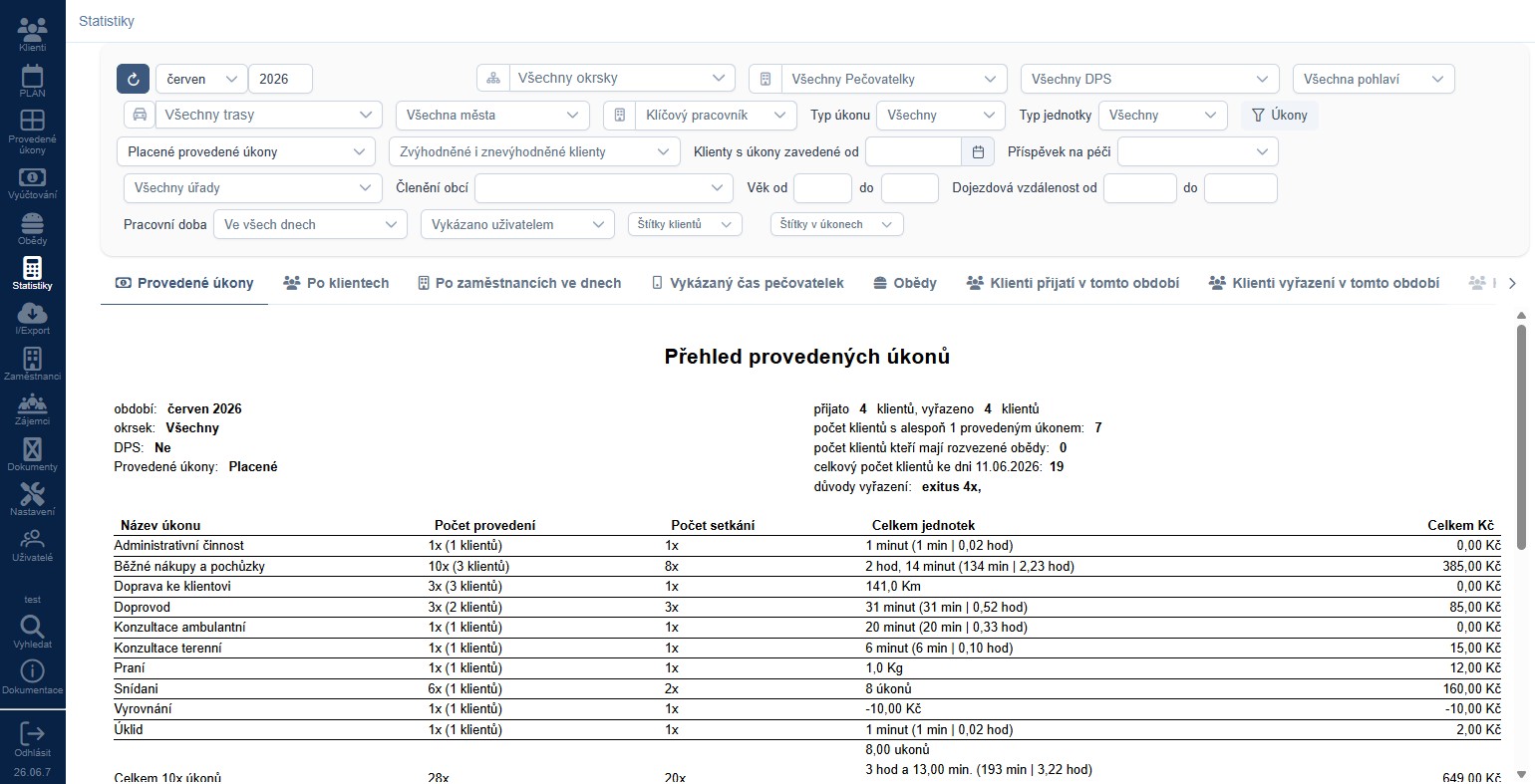Select Statistiky calculator icon in sidebar
The width and height of the screenshot is (1535, 784).
coord(32,274)
